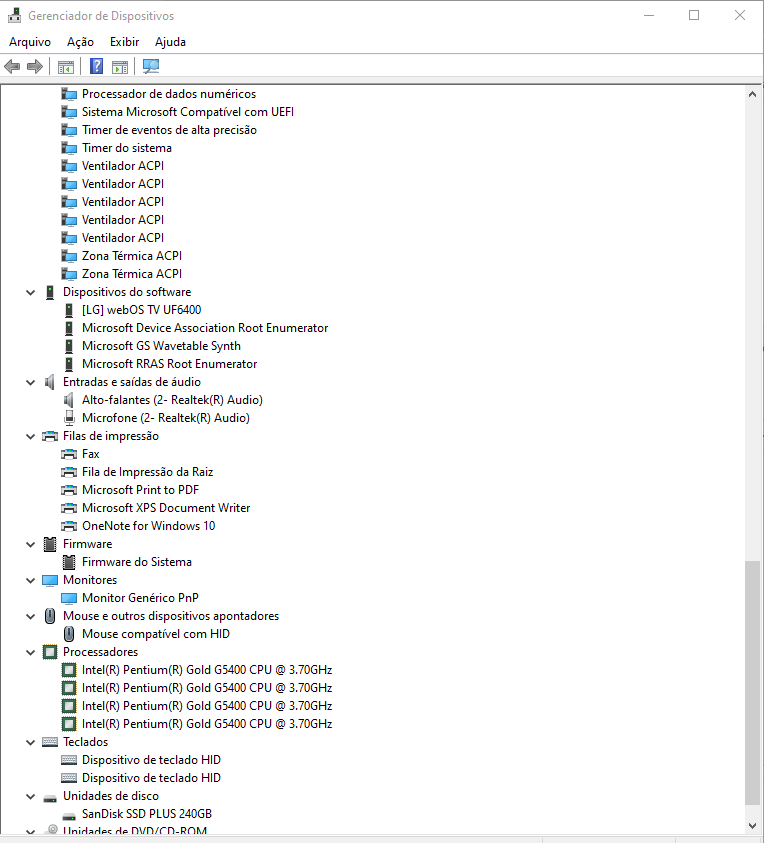Select Microsoft Print to PDF

(x=140, y=490)
